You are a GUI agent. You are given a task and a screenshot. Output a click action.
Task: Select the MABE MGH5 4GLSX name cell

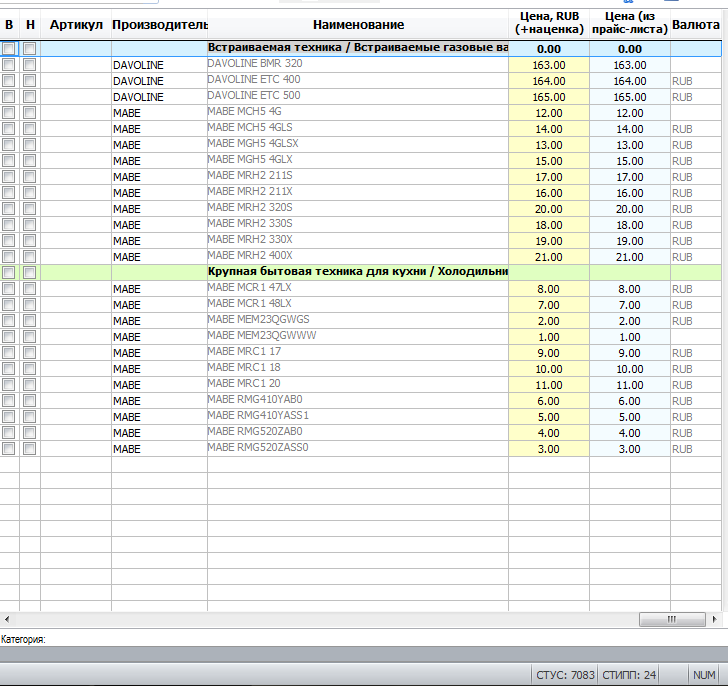[x=358, y=145]
